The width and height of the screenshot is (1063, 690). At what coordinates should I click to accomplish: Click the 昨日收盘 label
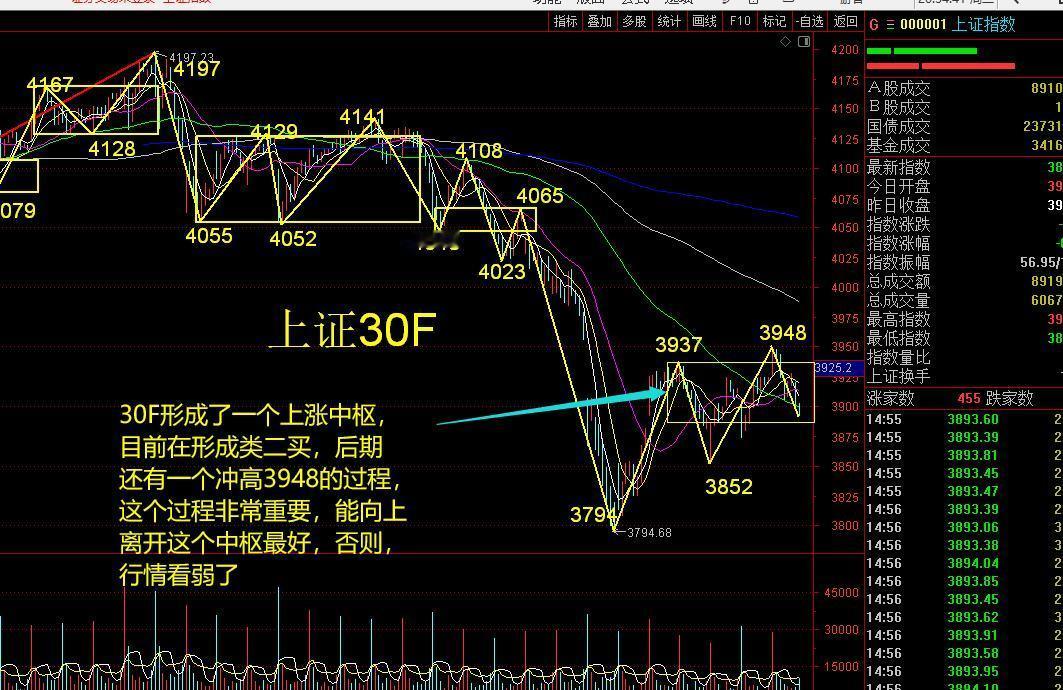tap(899, 205)
